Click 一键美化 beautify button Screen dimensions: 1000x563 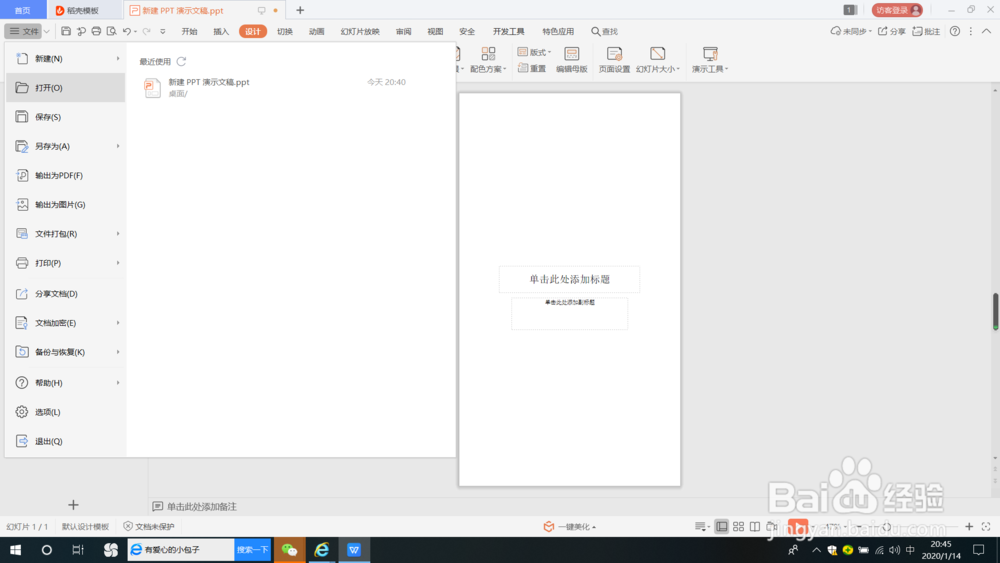(x=570, y=527)
